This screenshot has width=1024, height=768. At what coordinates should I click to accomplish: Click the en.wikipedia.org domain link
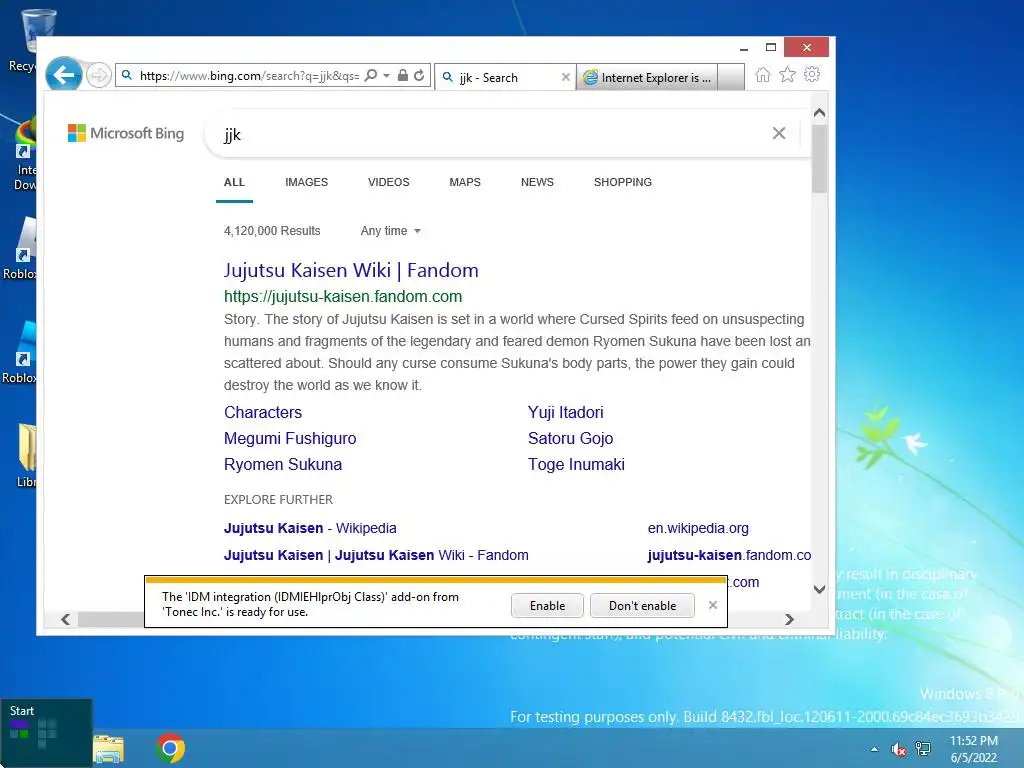(698, 528)
